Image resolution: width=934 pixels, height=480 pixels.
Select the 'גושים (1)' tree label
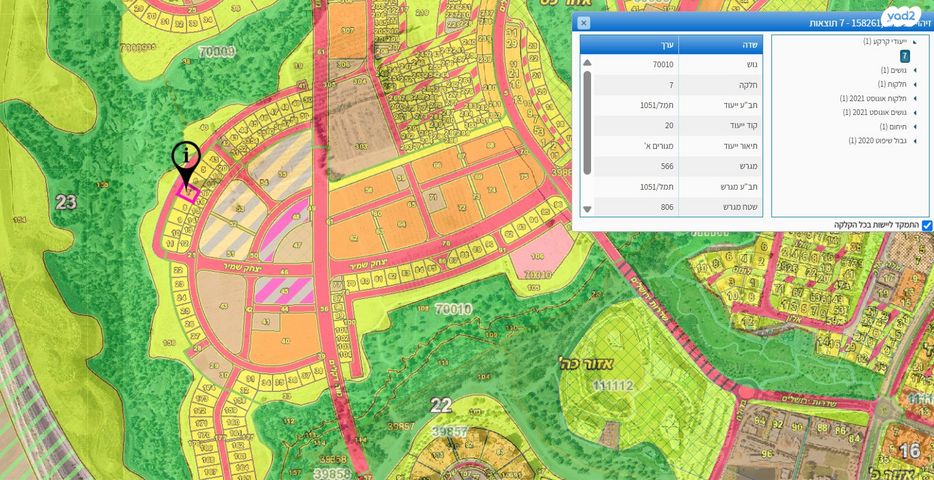tap(893, 70)
